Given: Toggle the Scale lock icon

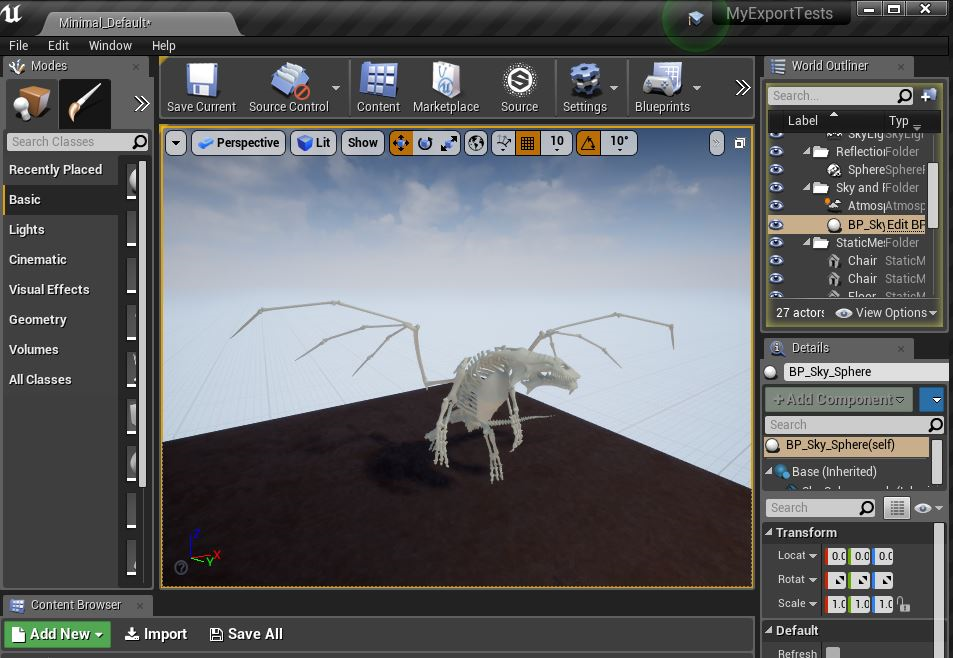Looking at the screenshot, I should [904, 605].
